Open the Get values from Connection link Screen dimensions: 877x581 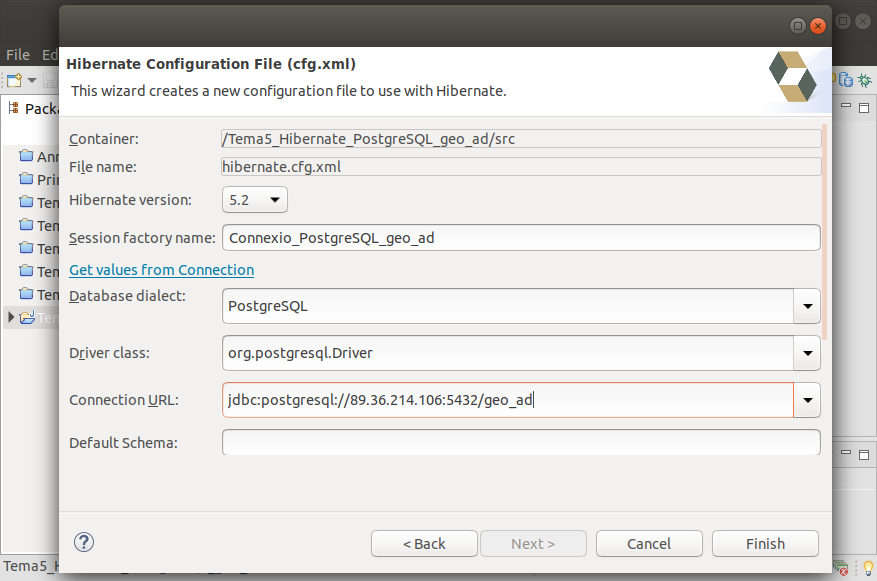[162, 270]
